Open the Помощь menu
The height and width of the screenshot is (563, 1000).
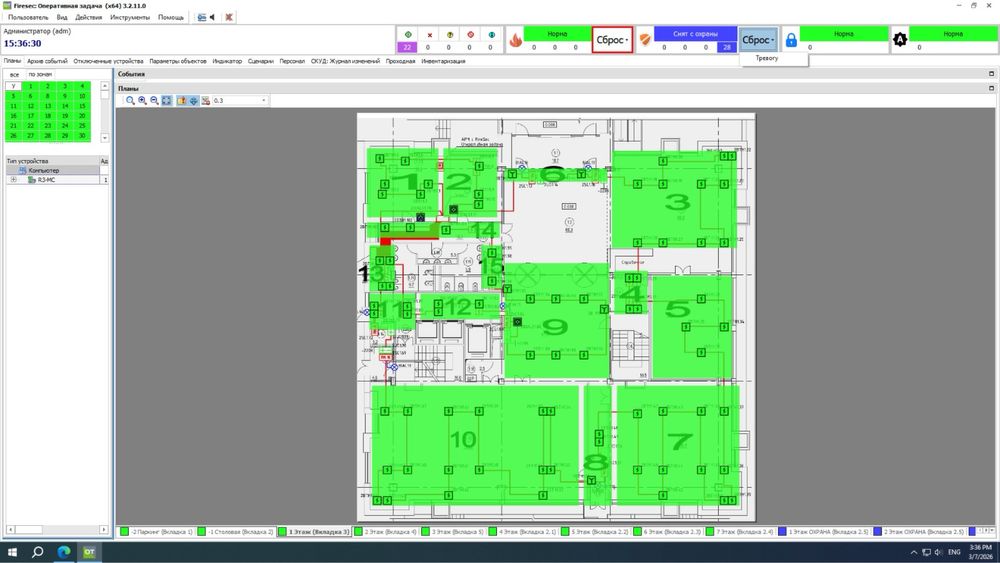click(171, 17)
